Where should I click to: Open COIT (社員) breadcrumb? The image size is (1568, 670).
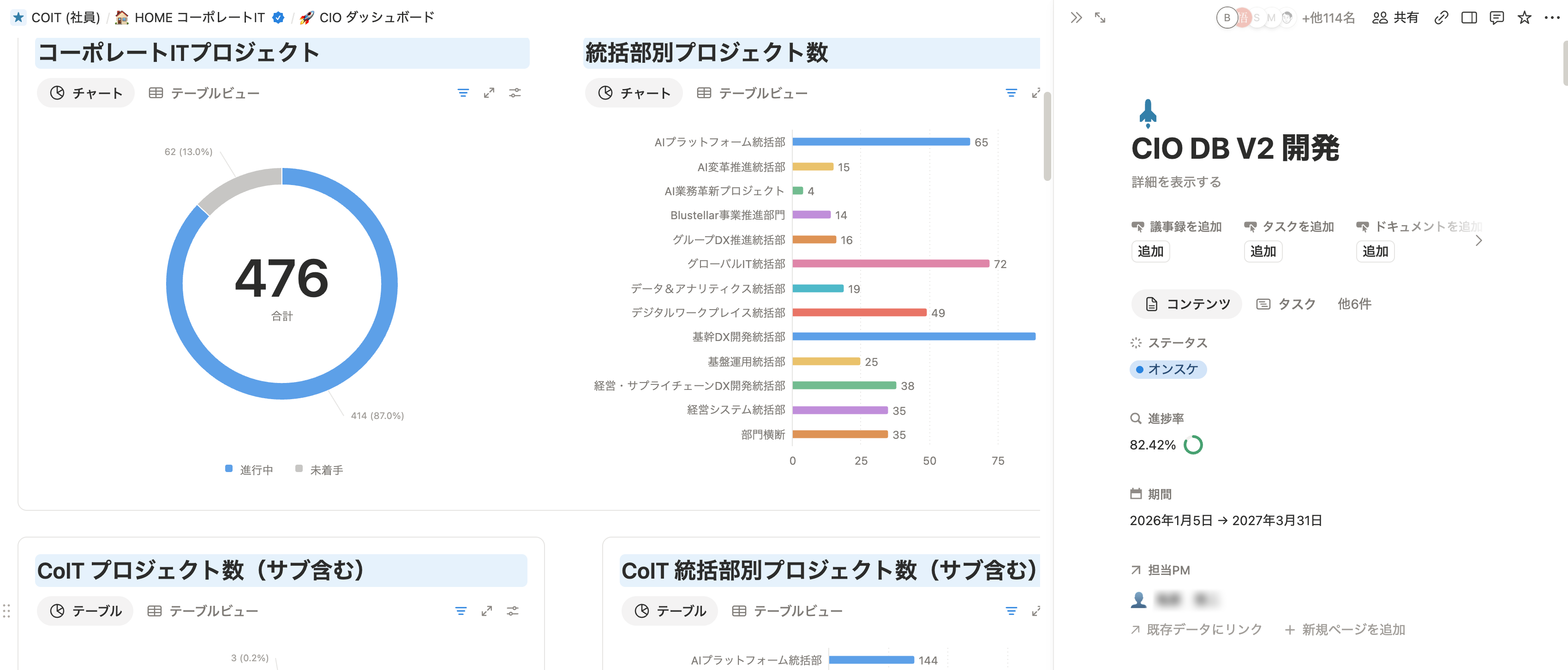click(x=56, y=18)
